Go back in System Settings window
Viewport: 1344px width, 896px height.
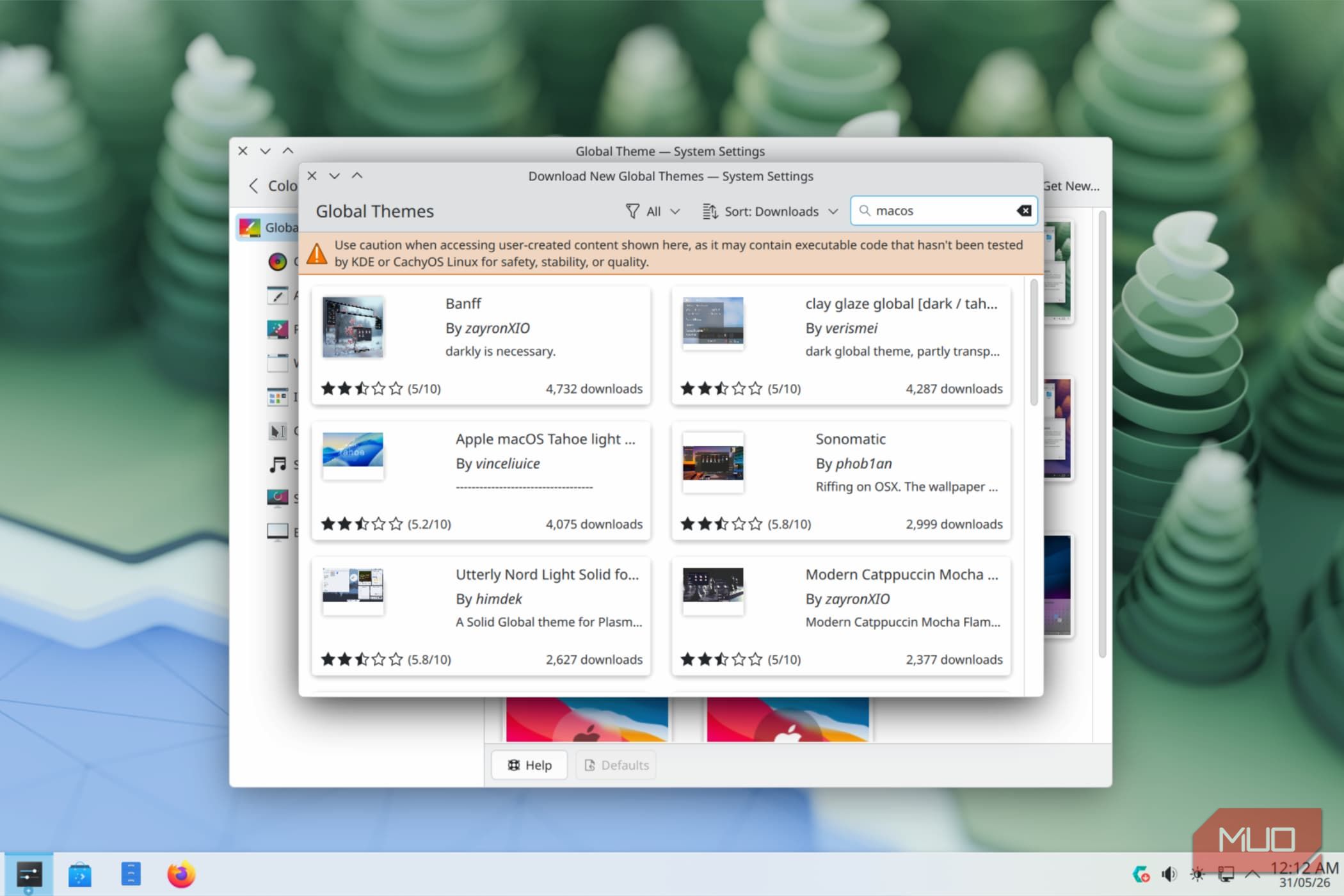click(253, 186)
